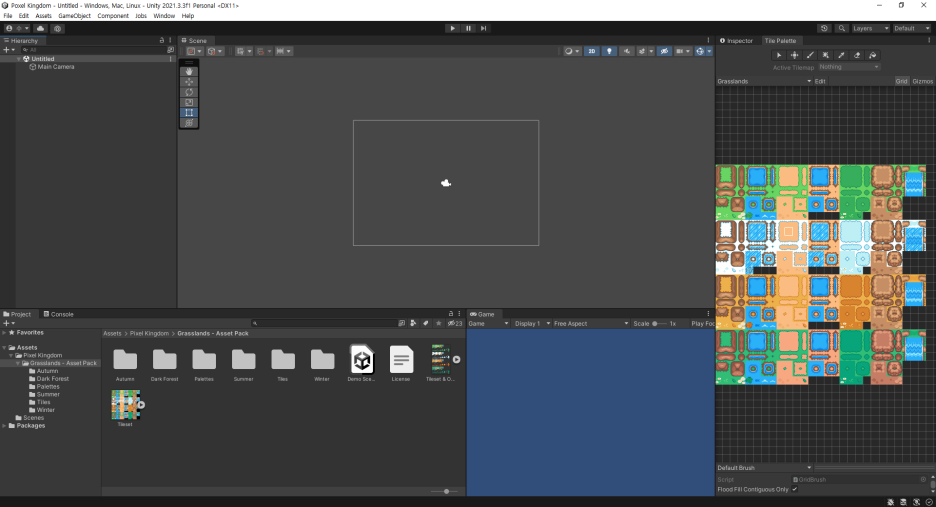The image size is (936, 507).
Task: Open the Account profile icon dropdown
Action: [17, 28]
